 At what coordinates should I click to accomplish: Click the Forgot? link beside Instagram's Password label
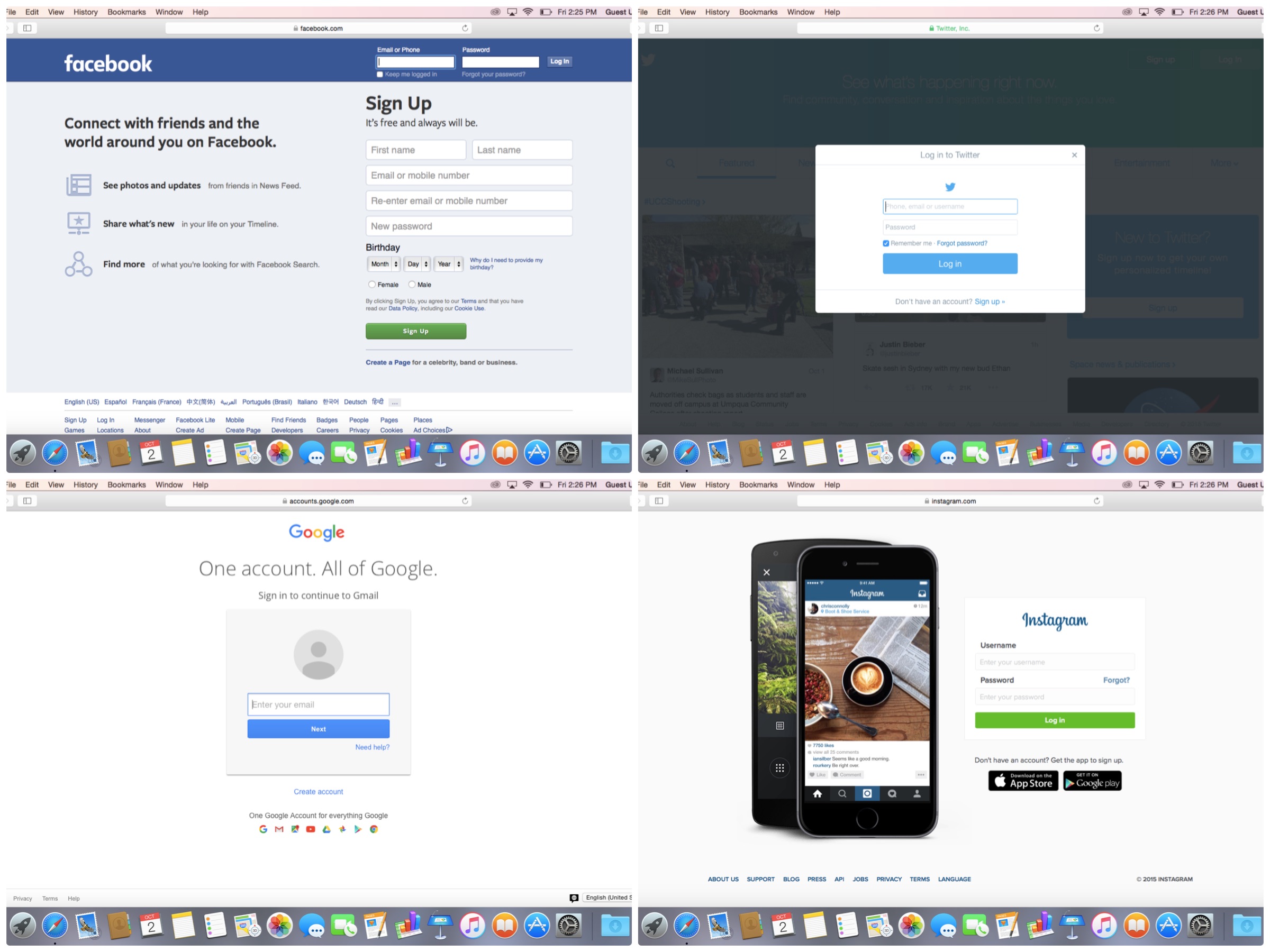coord(1116,680)
